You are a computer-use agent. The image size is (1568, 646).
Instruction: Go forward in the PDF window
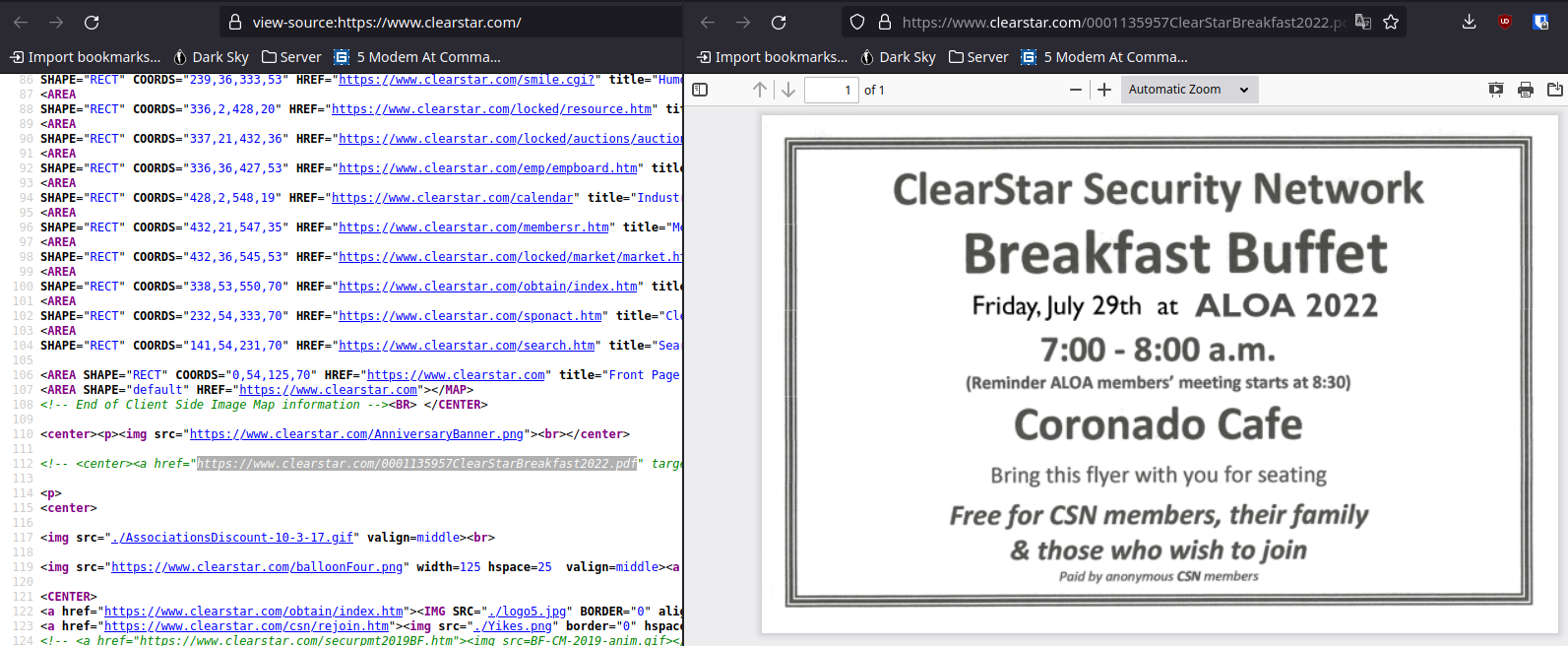pyautogui.click(x=743, y=22)
